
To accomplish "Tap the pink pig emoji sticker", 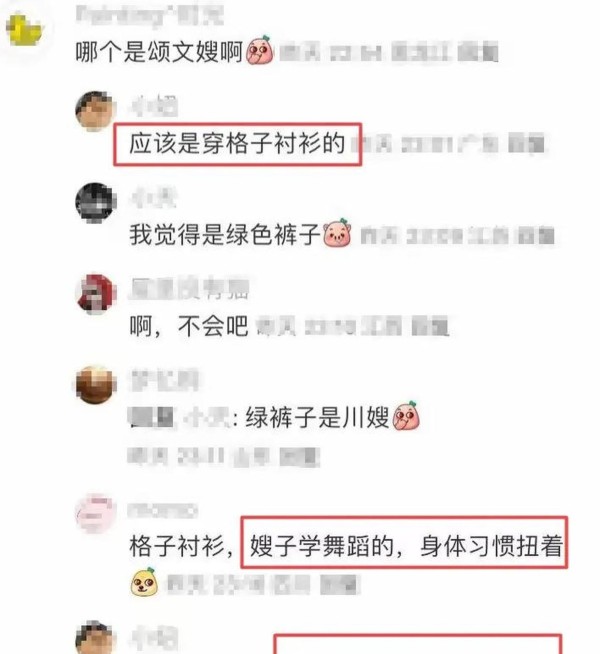I will pyautogui.click(x=337, y=233).
